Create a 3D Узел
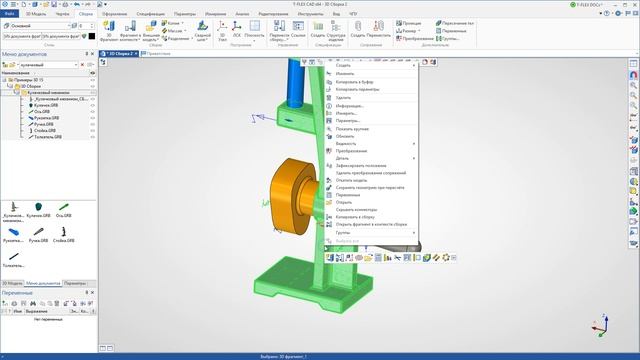 pos(222,31)
